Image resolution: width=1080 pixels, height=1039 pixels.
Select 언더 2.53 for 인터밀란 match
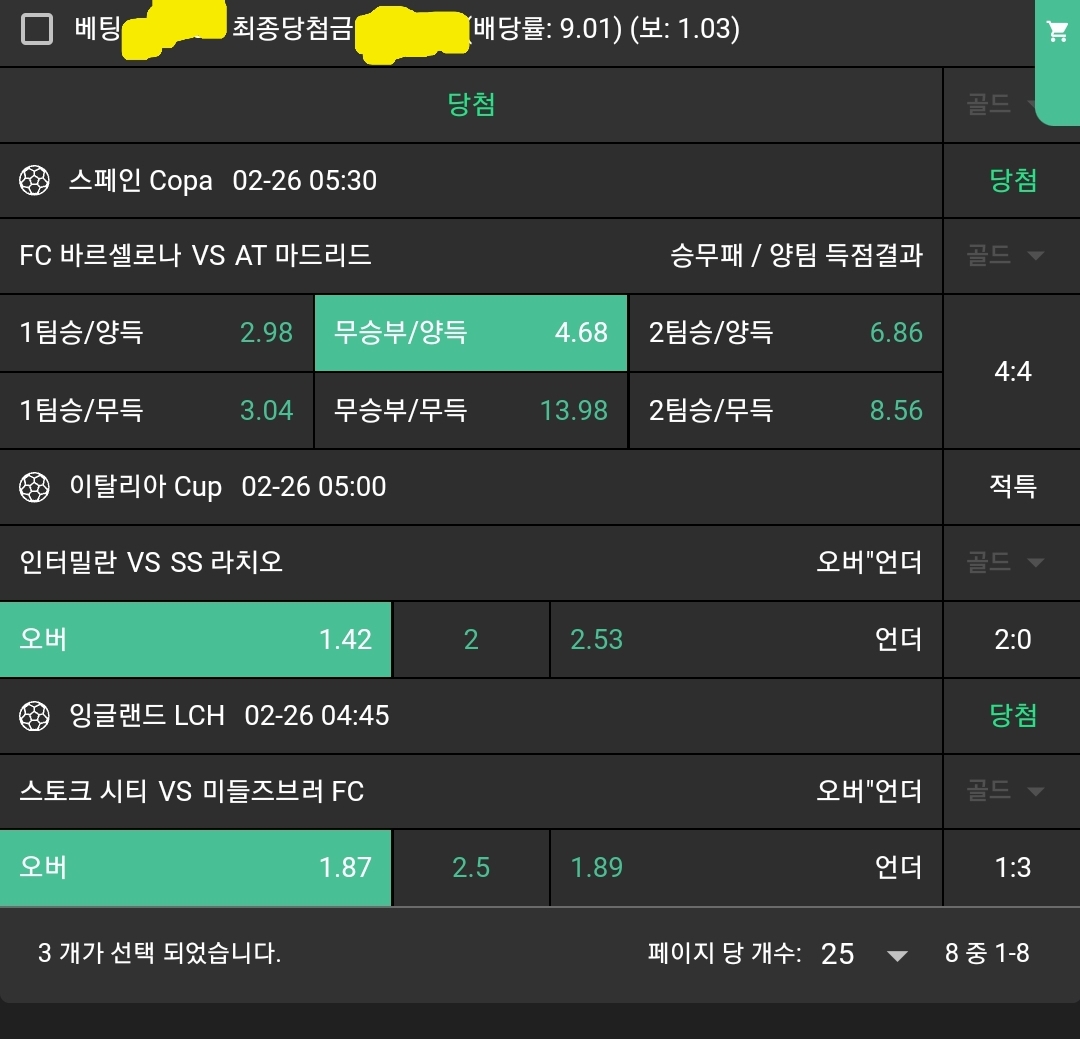746,639
